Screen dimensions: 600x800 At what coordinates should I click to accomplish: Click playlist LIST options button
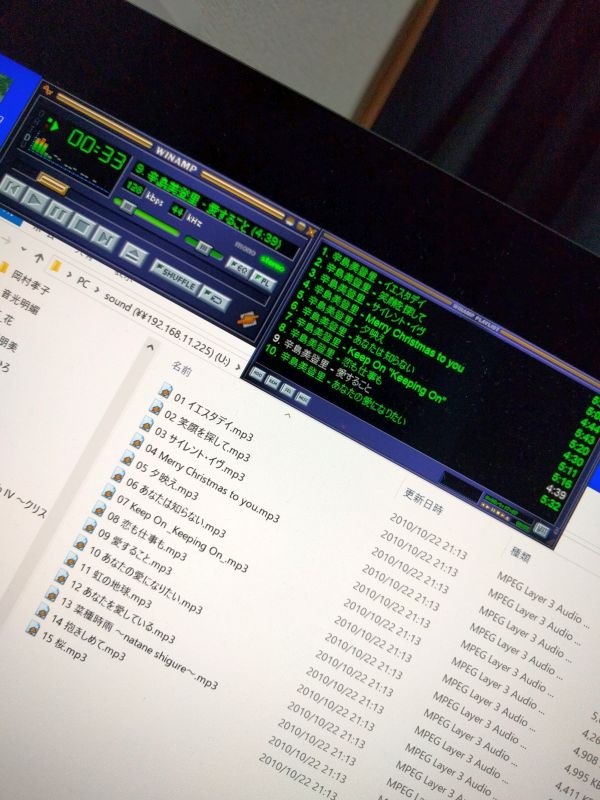(x=542, y=531)
